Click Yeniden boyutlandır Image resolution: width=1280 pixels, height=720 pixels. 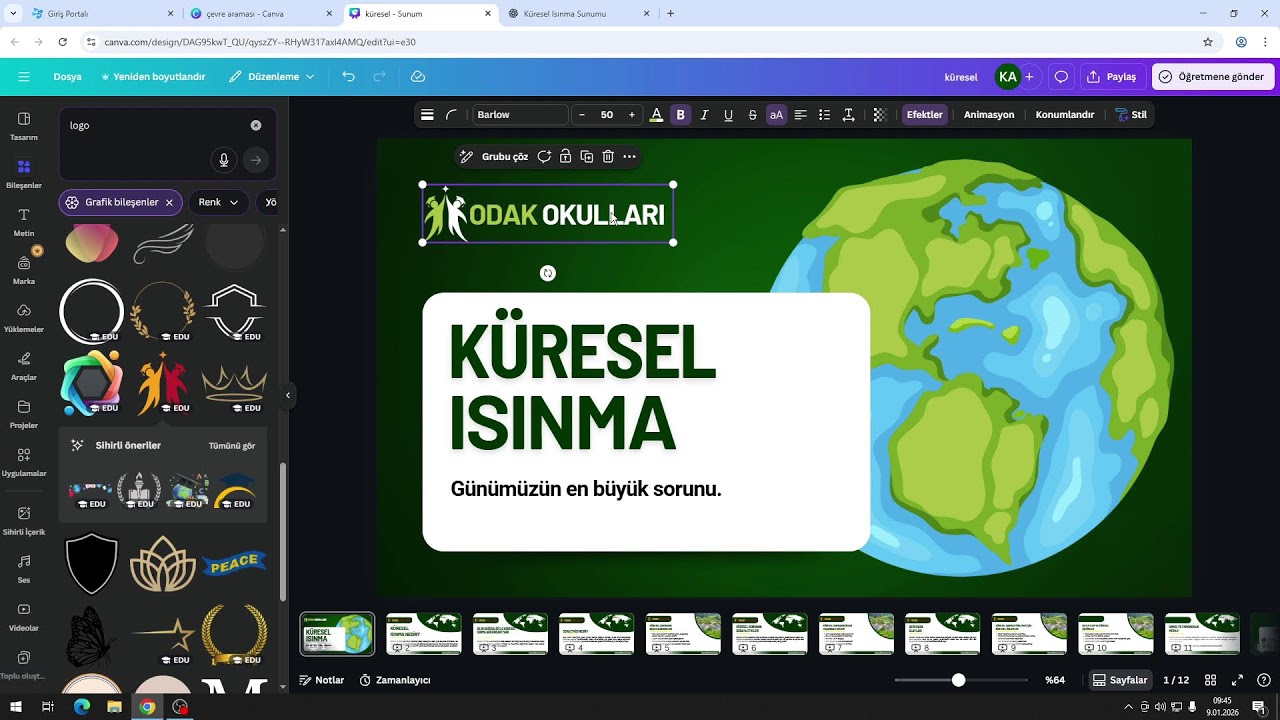click(153, 76)
